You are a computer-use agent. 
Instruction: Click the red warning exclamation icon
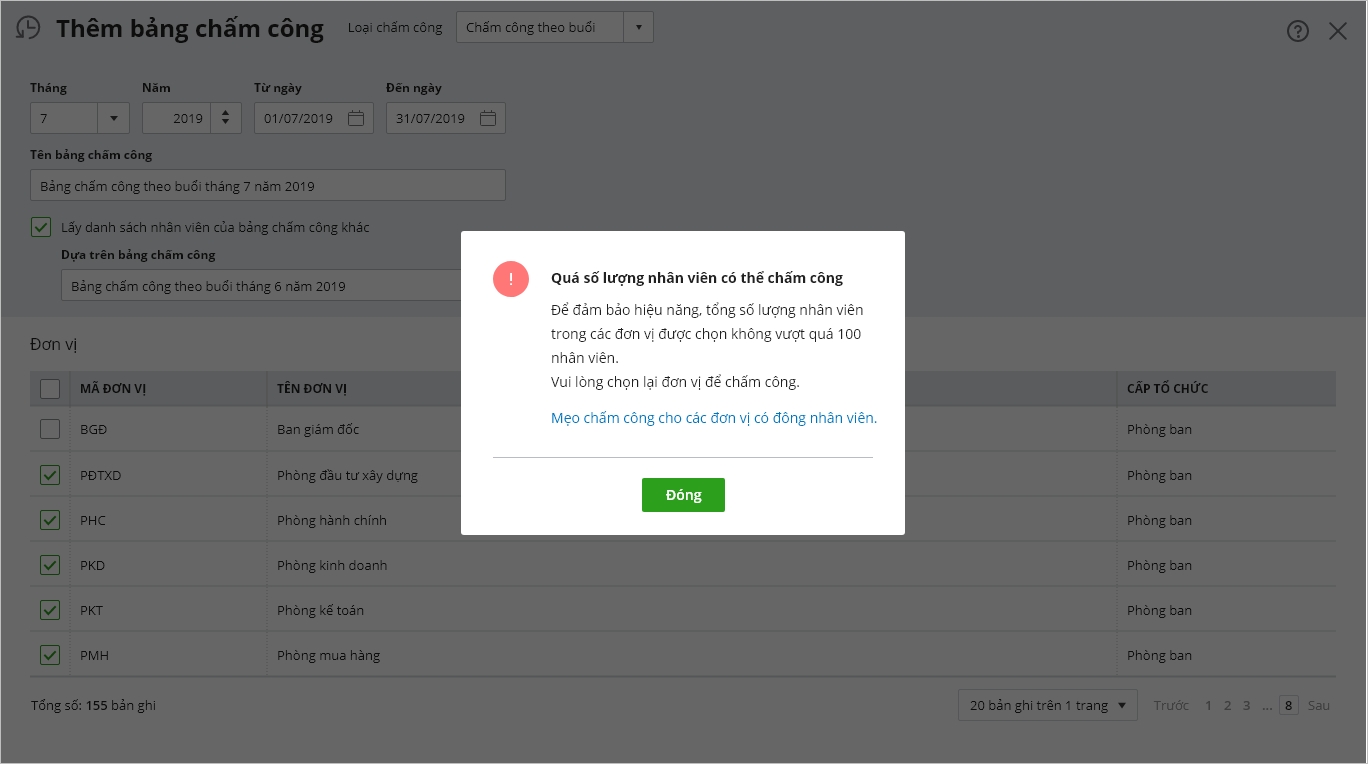[x=510, y=279]
